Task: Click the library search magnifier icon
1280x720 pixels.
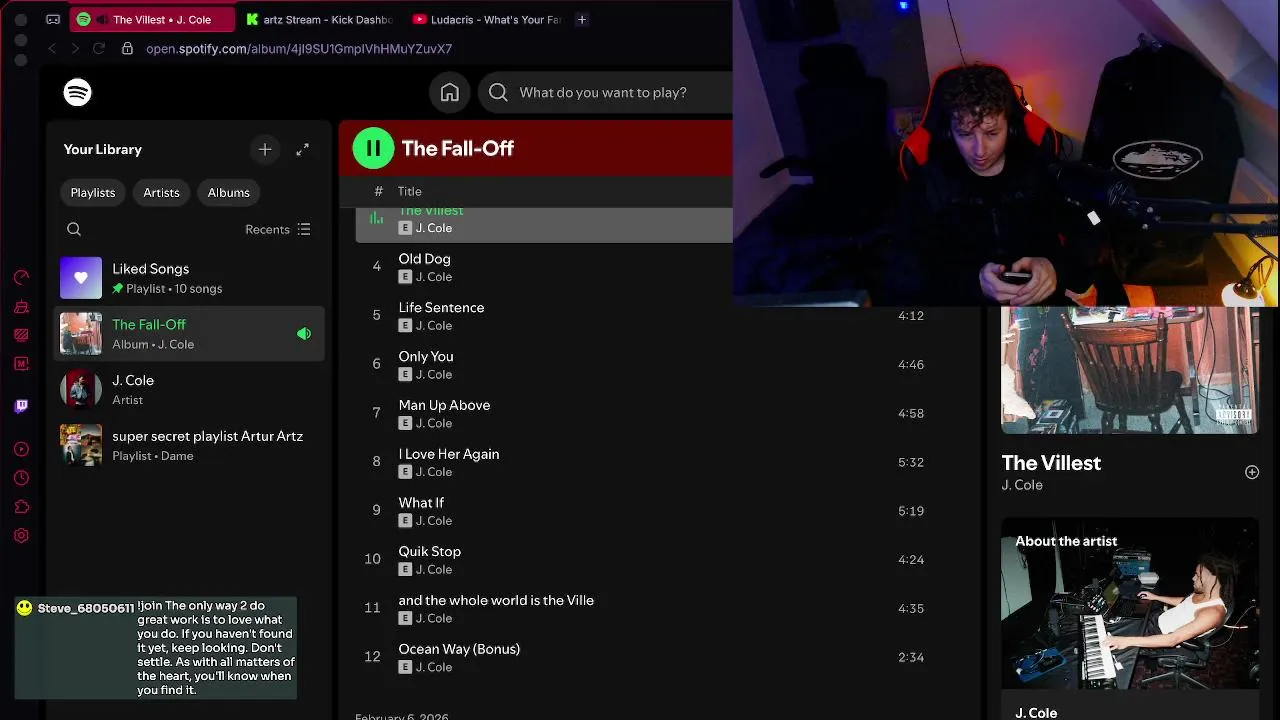Action: point(74,229)
